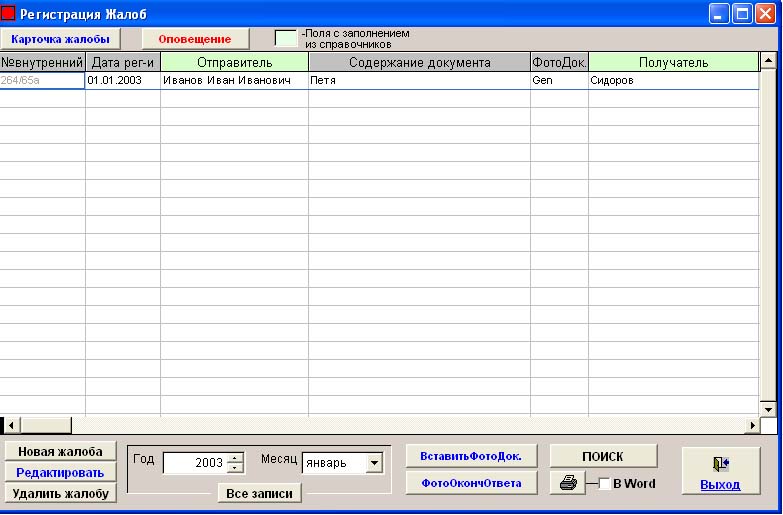Click the Получатель column header
The image size is (783, 515).
[x=673, y=62]
